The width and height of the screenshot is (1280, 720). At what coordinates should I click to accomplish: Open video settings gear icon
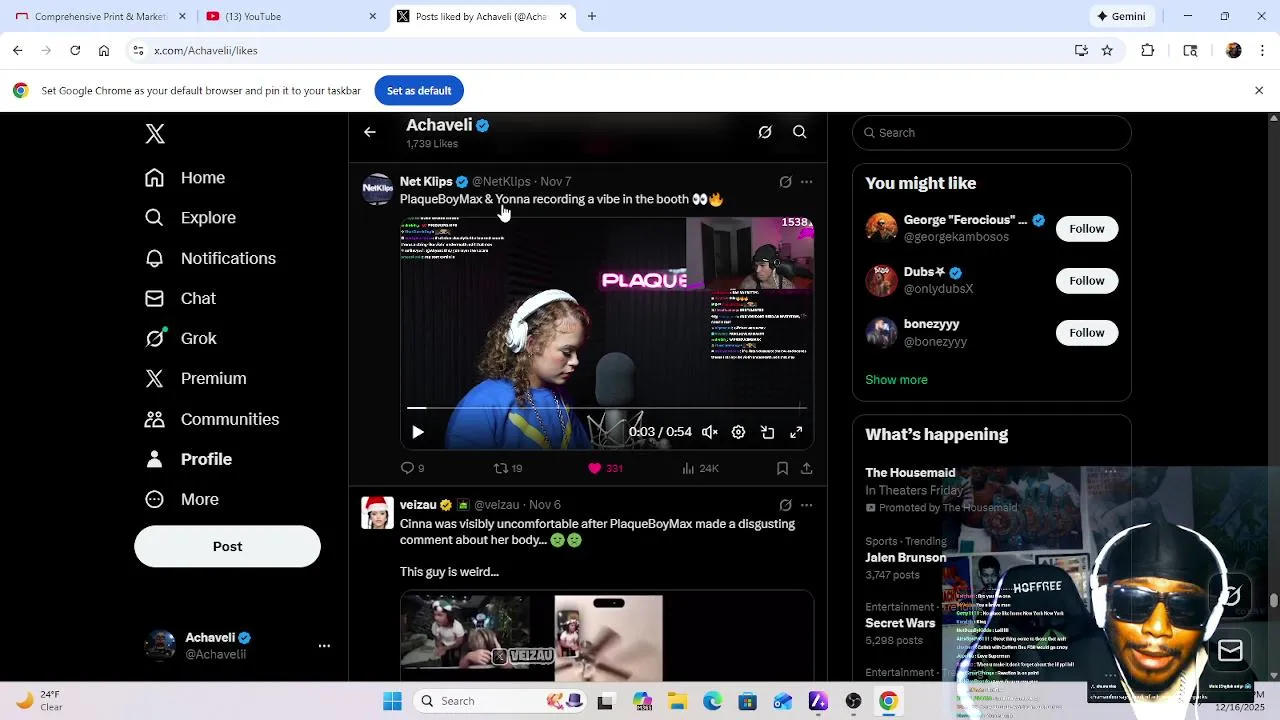pyautogui.click(x=738, y=432)
